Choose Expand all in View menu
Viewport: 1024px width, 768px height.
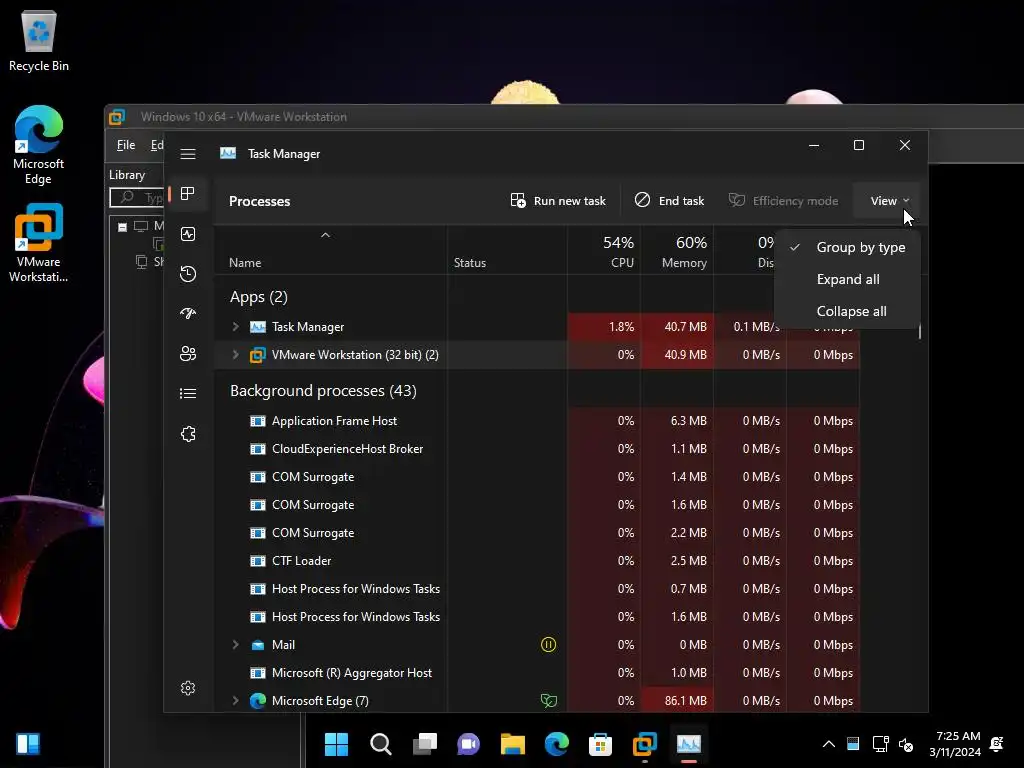click(848, 280)
